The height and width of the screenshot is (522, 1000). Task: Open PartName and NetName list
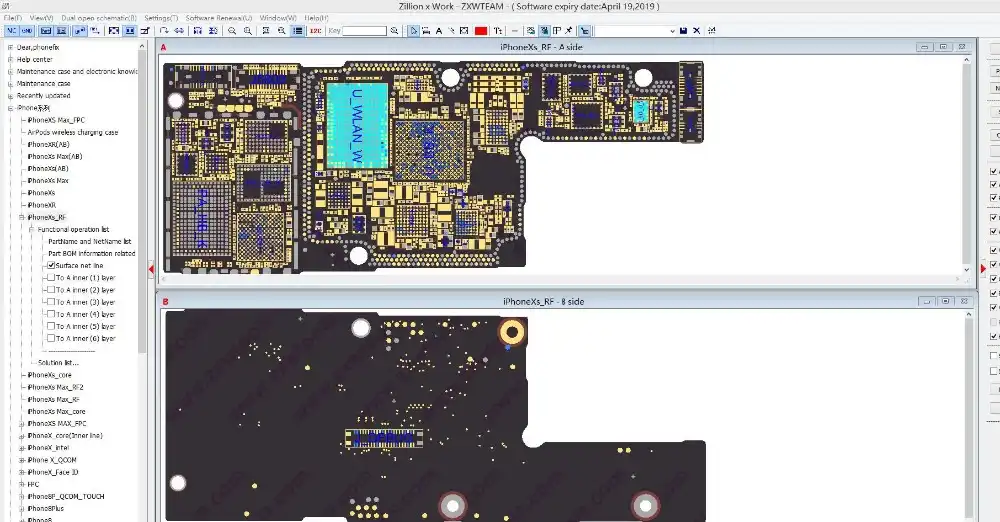click(x=89, y=241)
